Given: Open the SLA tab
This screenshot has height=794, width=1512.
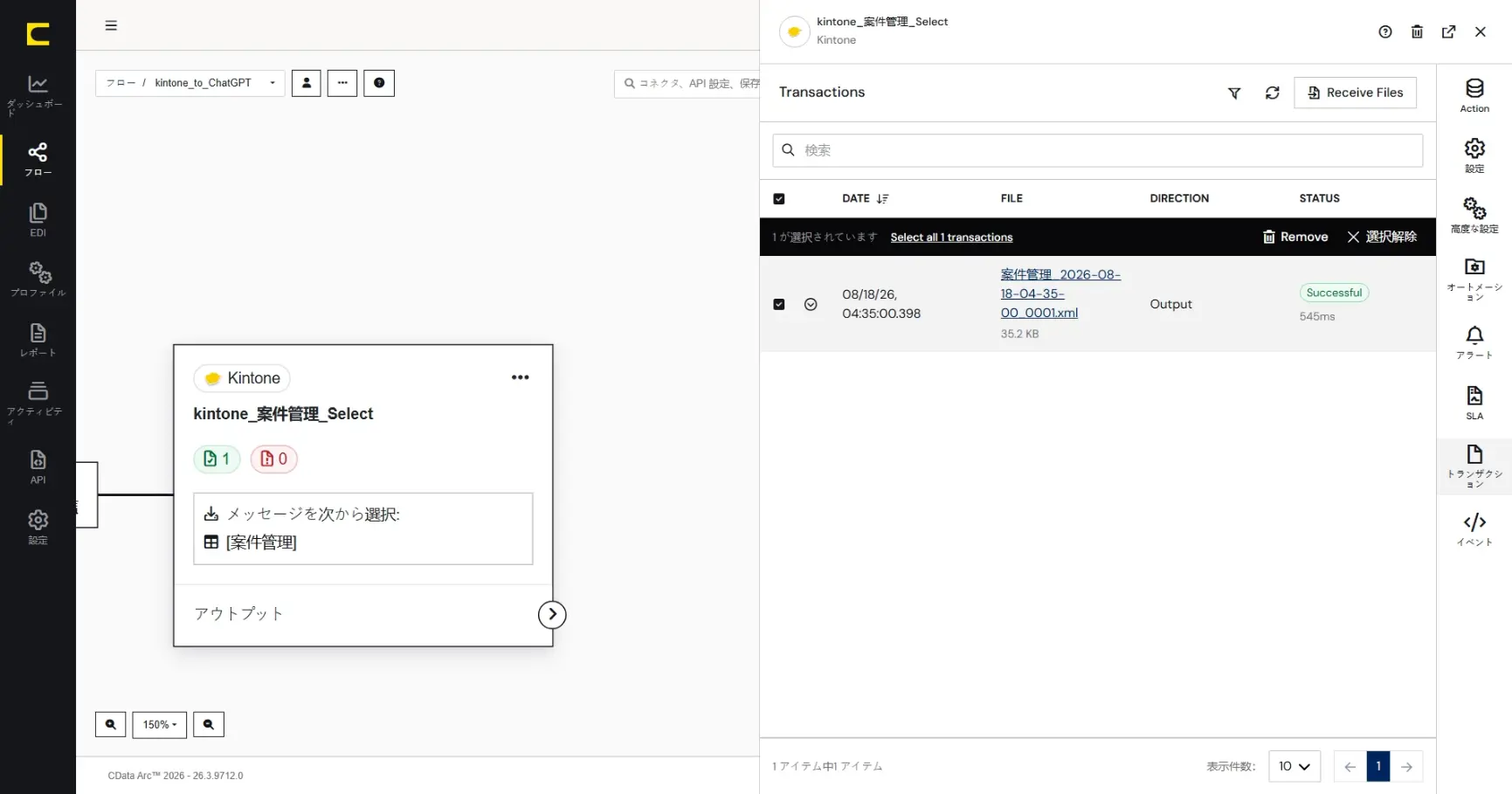Looking at the screenshot, I should [1474, 403].
